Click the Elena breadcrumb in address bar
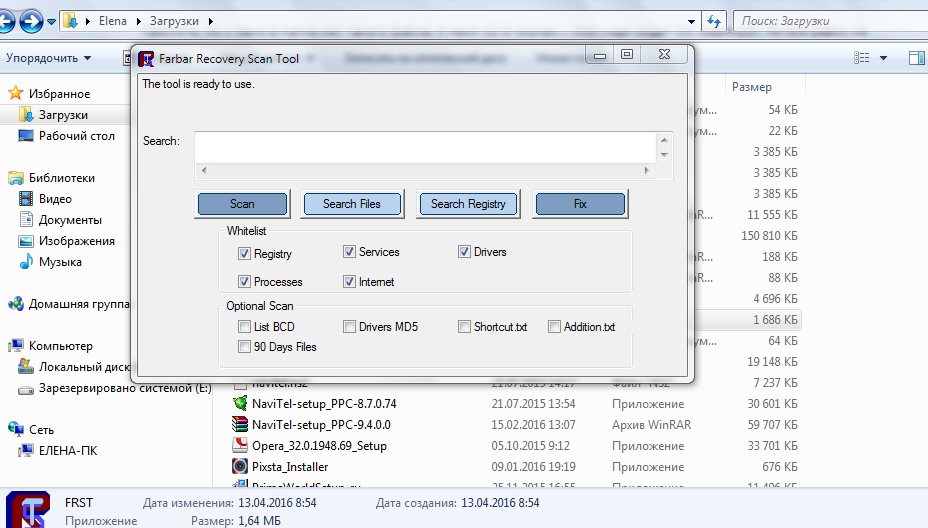 click(112, 21)
